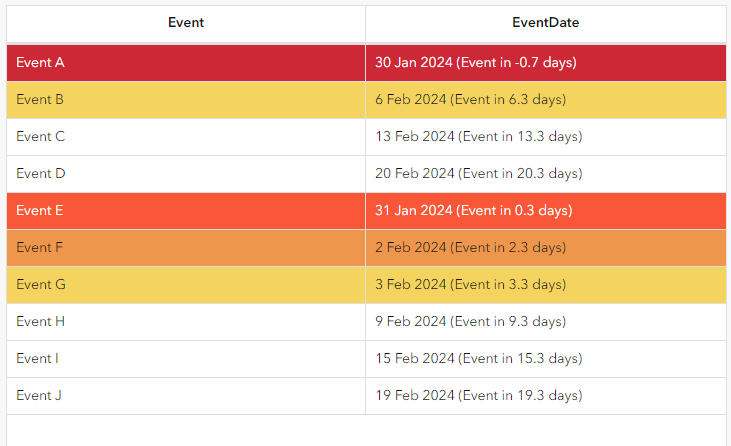This screenshot has width=731, height=446.
Task: Select the Event F cell
Action: (41, 248)
